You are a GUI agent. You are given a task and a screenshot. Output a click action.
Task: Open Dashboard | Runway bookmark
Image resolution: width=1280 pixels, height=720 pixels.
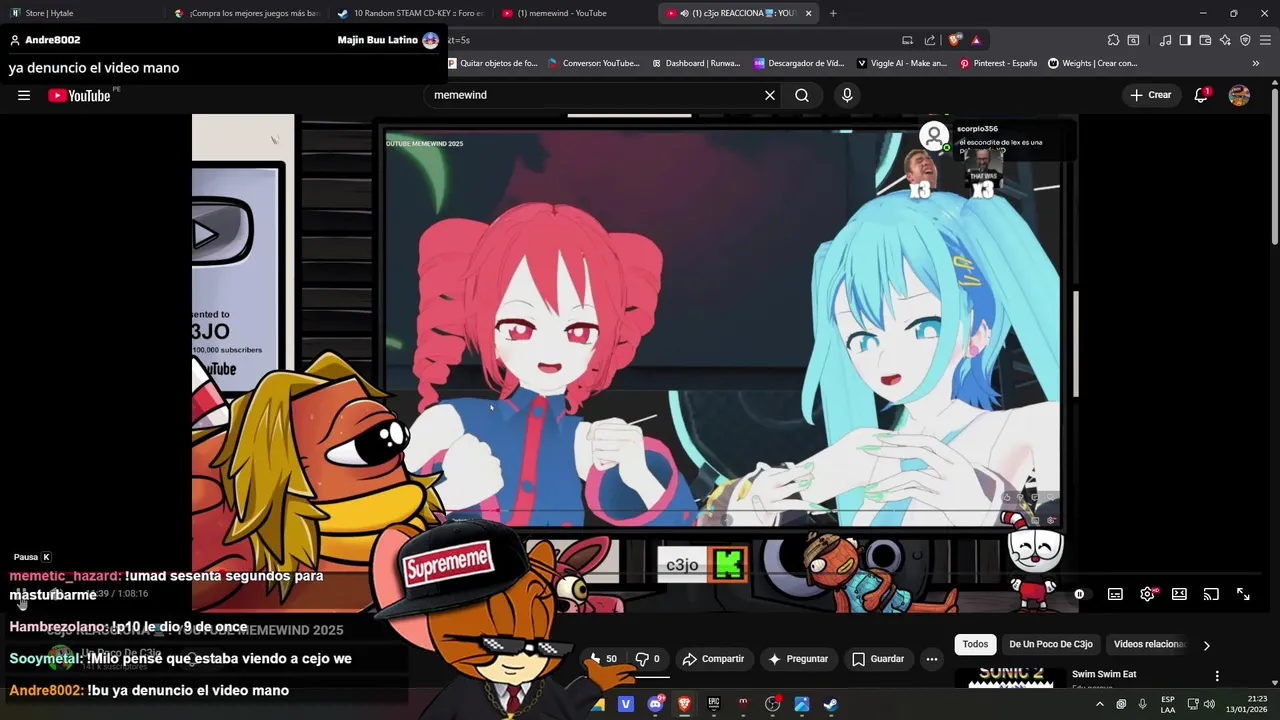tap(696, 63)
